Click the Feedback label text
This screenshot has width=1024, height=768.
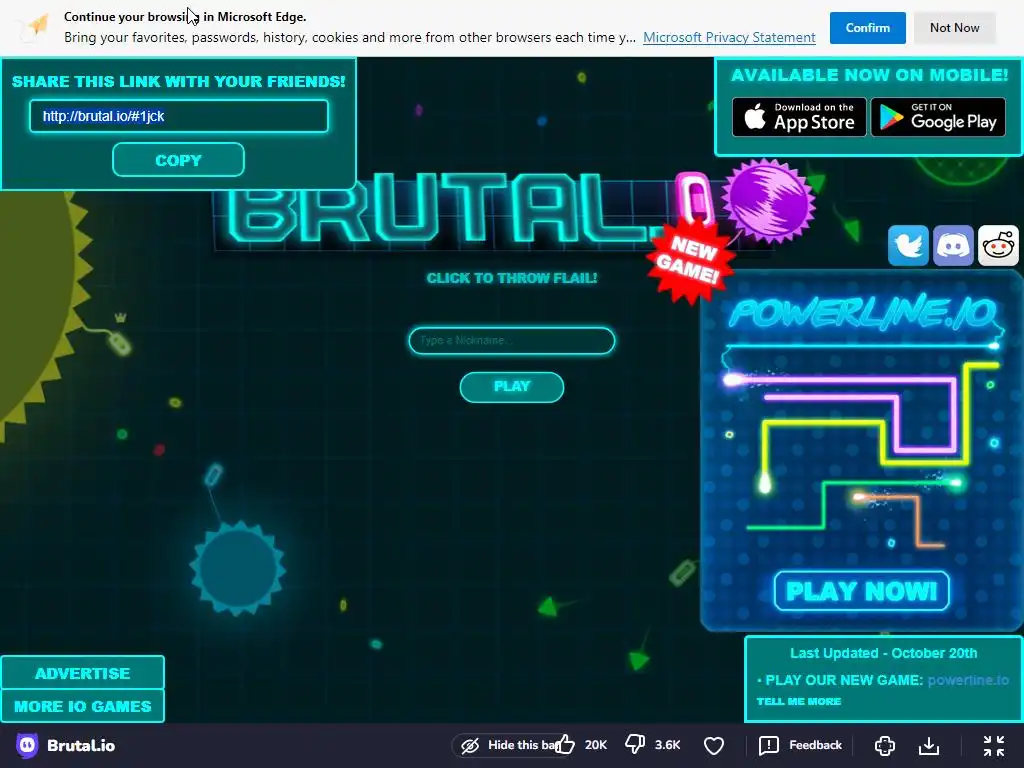(x=815, y=745)
